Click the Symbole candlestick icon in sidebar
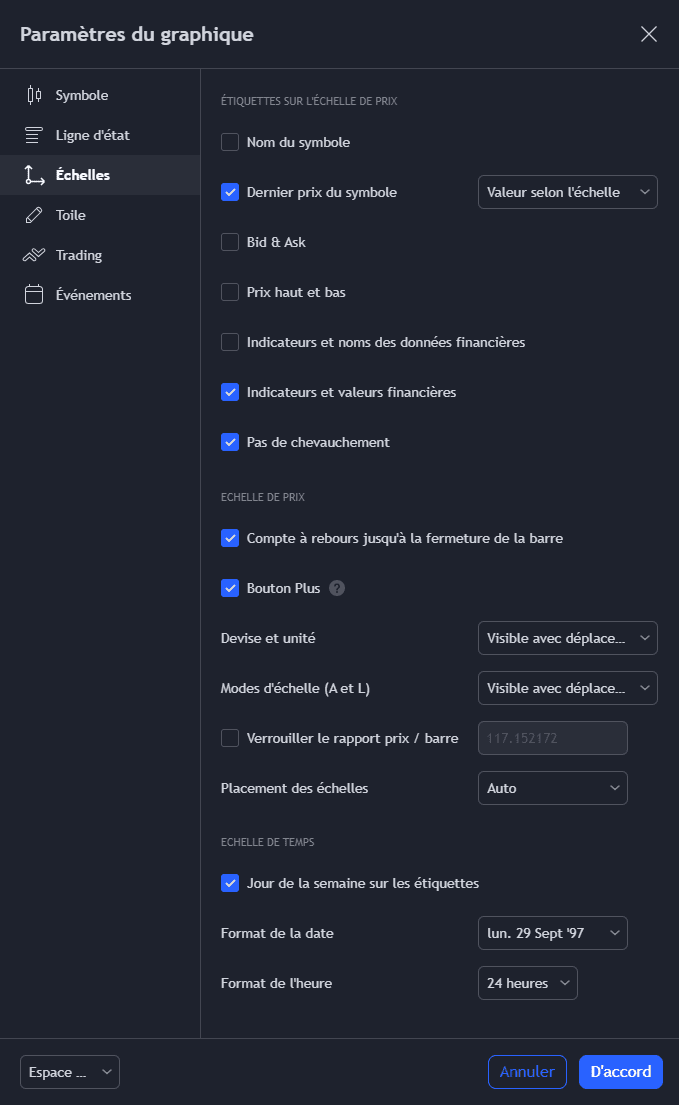This screenshot has height=1105, width=679. pyautogui.click(x=34, y=95)
